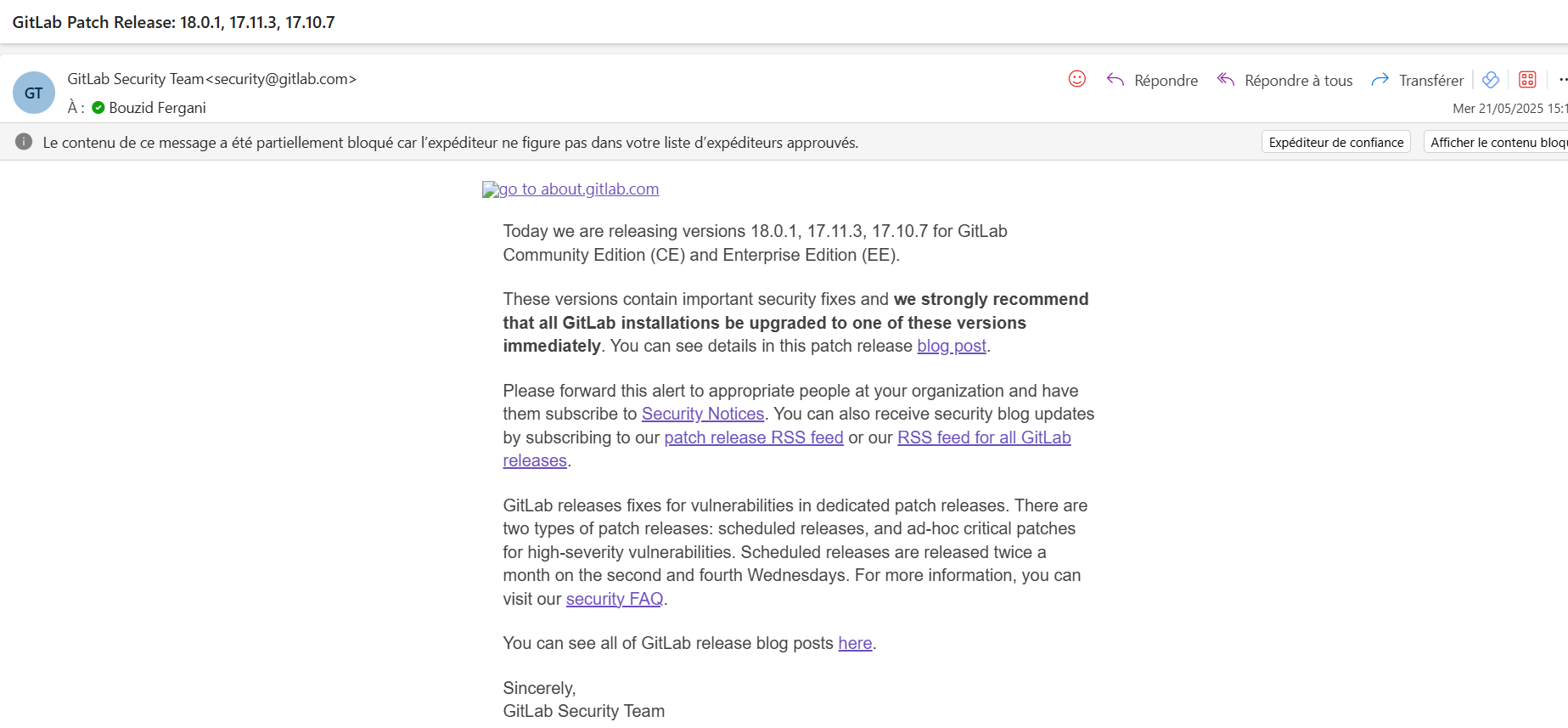Click the GT sender avatar

34,93
